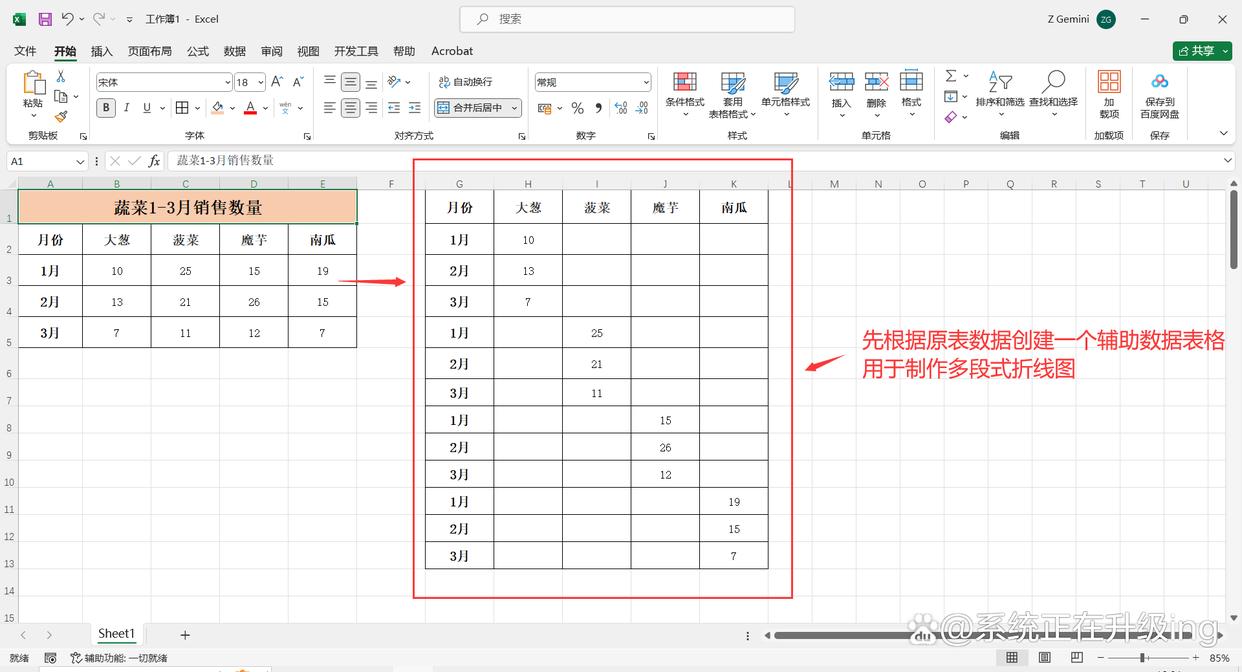The image size is (1242, 672).
Task: Align text to bottom
Action: tap(371, 82)
